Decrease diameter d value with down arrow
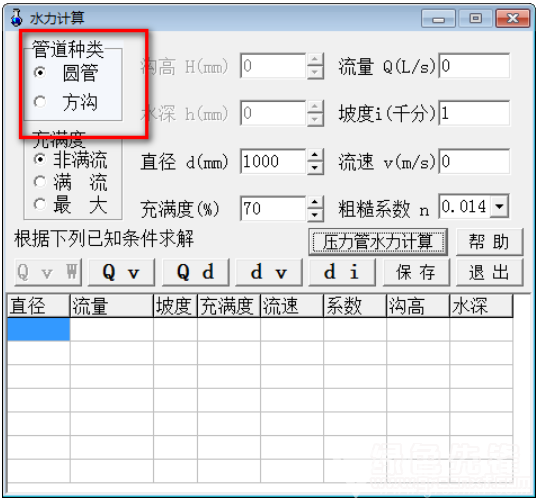Image resolution: width=540 pixels, height=503 pixels. (x=314, y=168)
